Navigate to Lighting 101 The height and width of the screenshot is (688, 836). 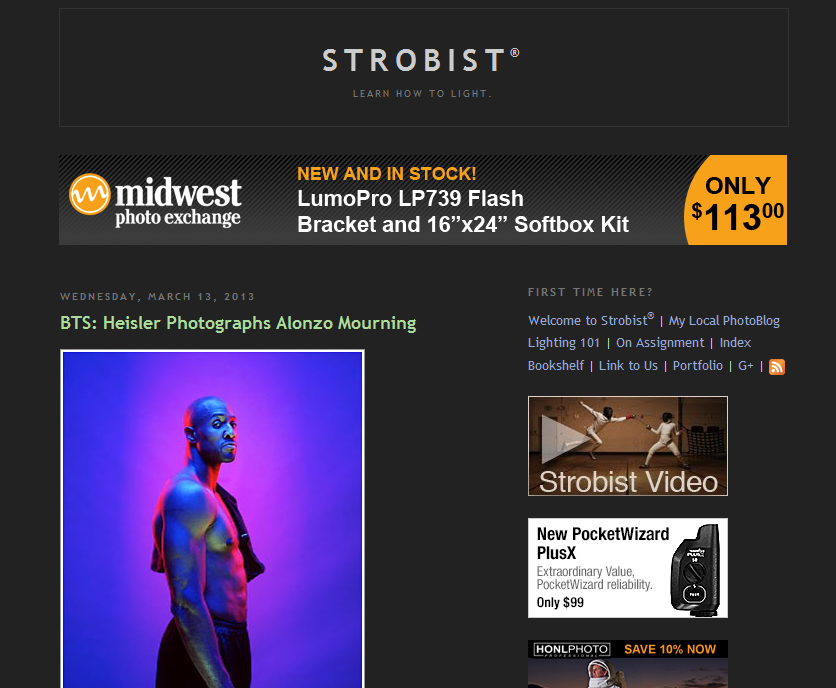pyautogui.click(x=564, y=343)
